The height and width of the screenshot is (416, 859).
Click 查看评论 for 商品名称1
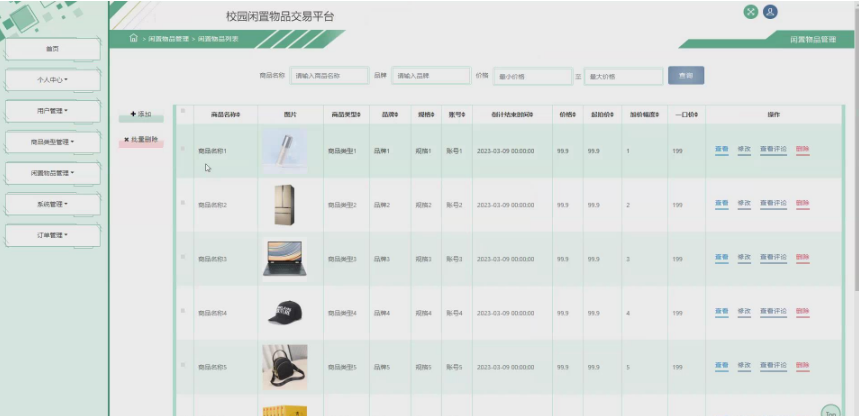773,150
